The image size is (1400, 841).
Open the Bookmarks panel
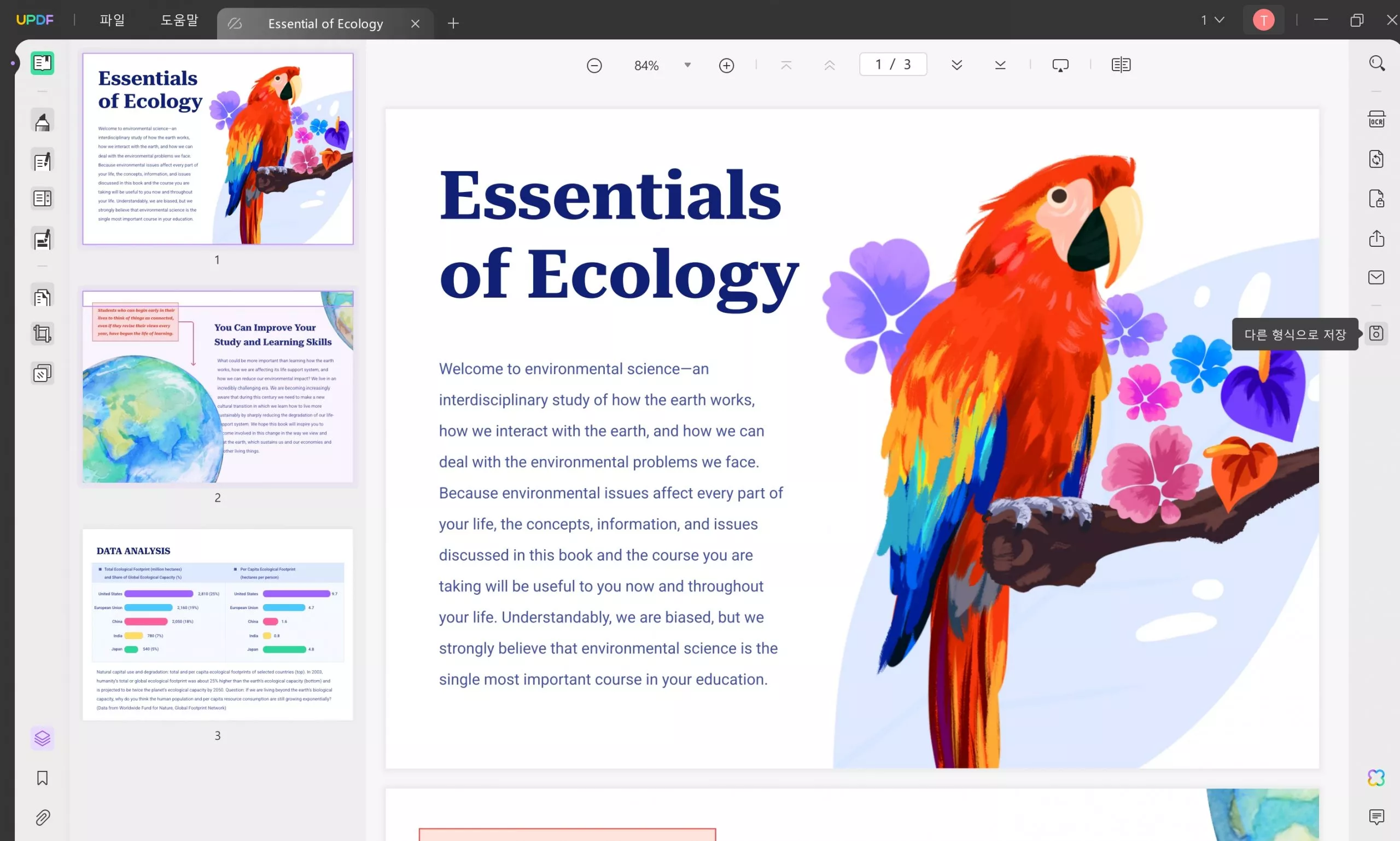pyautogui.click(x=43, y=778)
